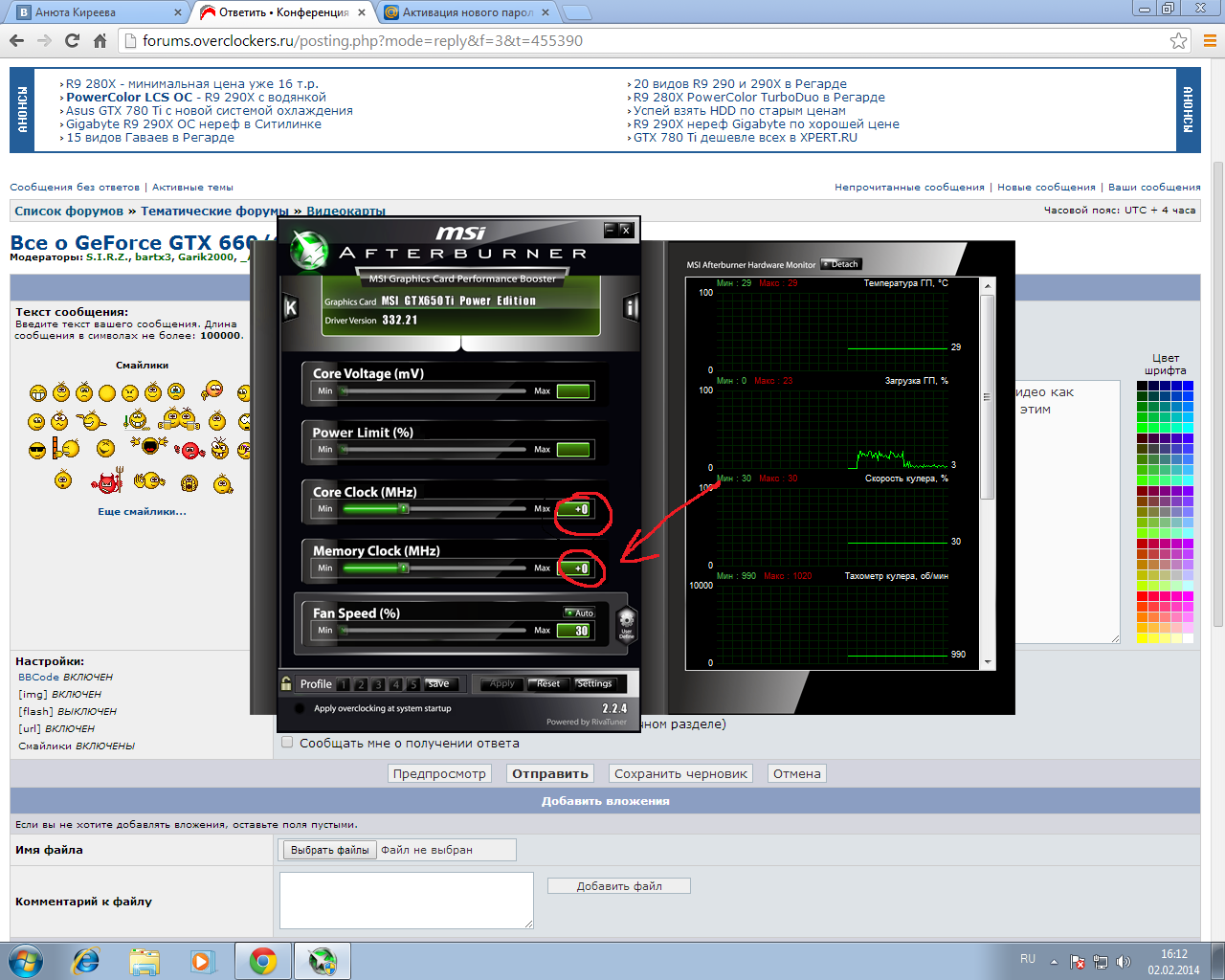
Task: Go back in the browser
Action: [16, 40]
